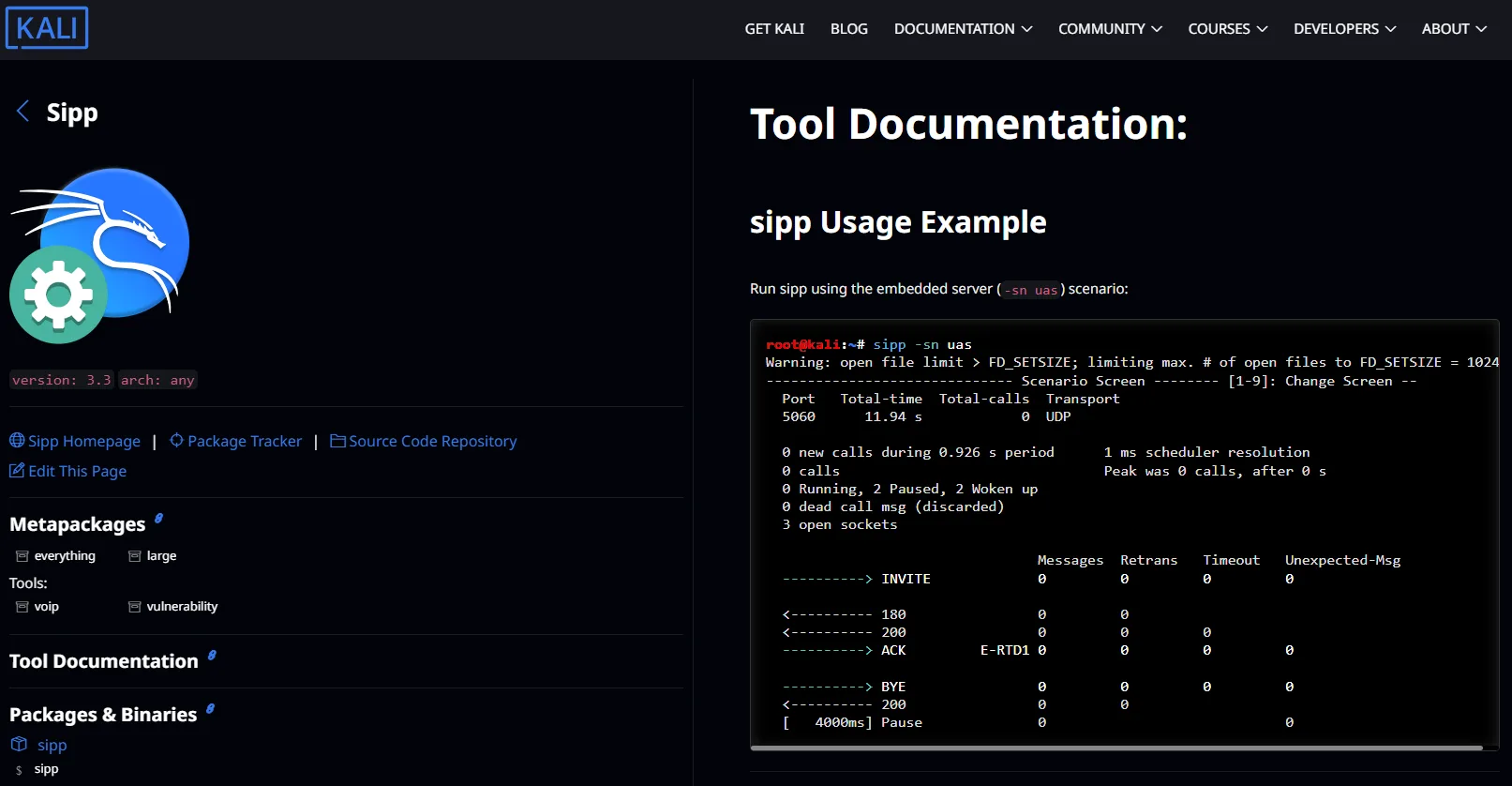Click the package icon beside large
This screenshot has width=1512, height=786.
coord(135,556)
